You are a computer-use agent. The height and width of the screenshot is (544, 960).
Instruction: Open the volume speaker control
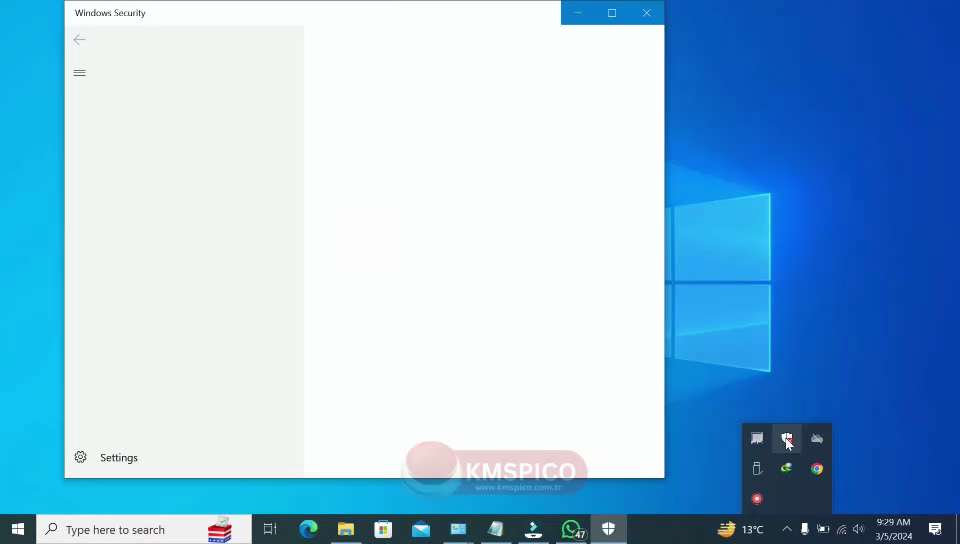(x=858, y=529)
